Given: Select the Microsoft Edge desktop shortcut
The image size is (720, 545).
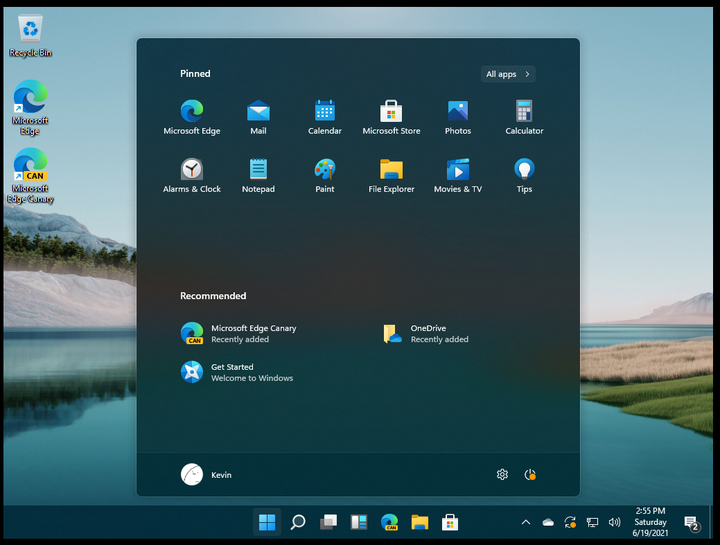Looking at the screenshot, I should 30,108.
